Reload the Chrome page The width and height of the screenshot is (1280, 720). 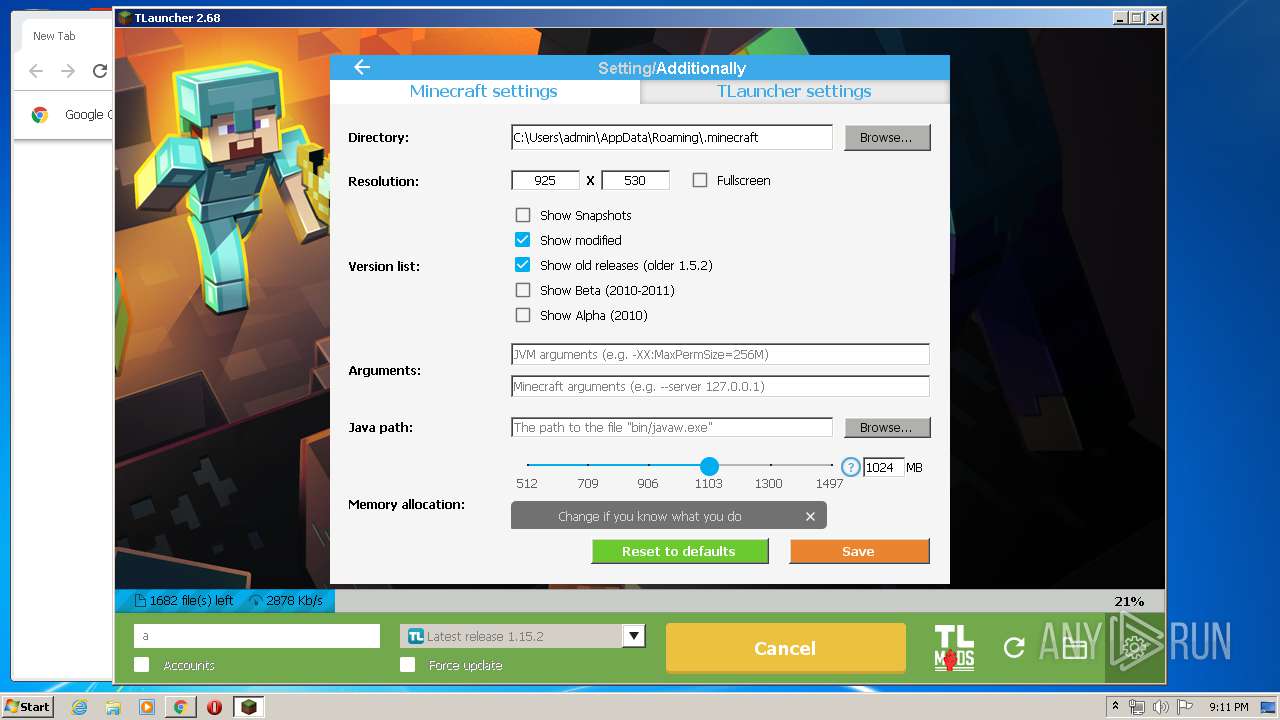pos(100,71)
